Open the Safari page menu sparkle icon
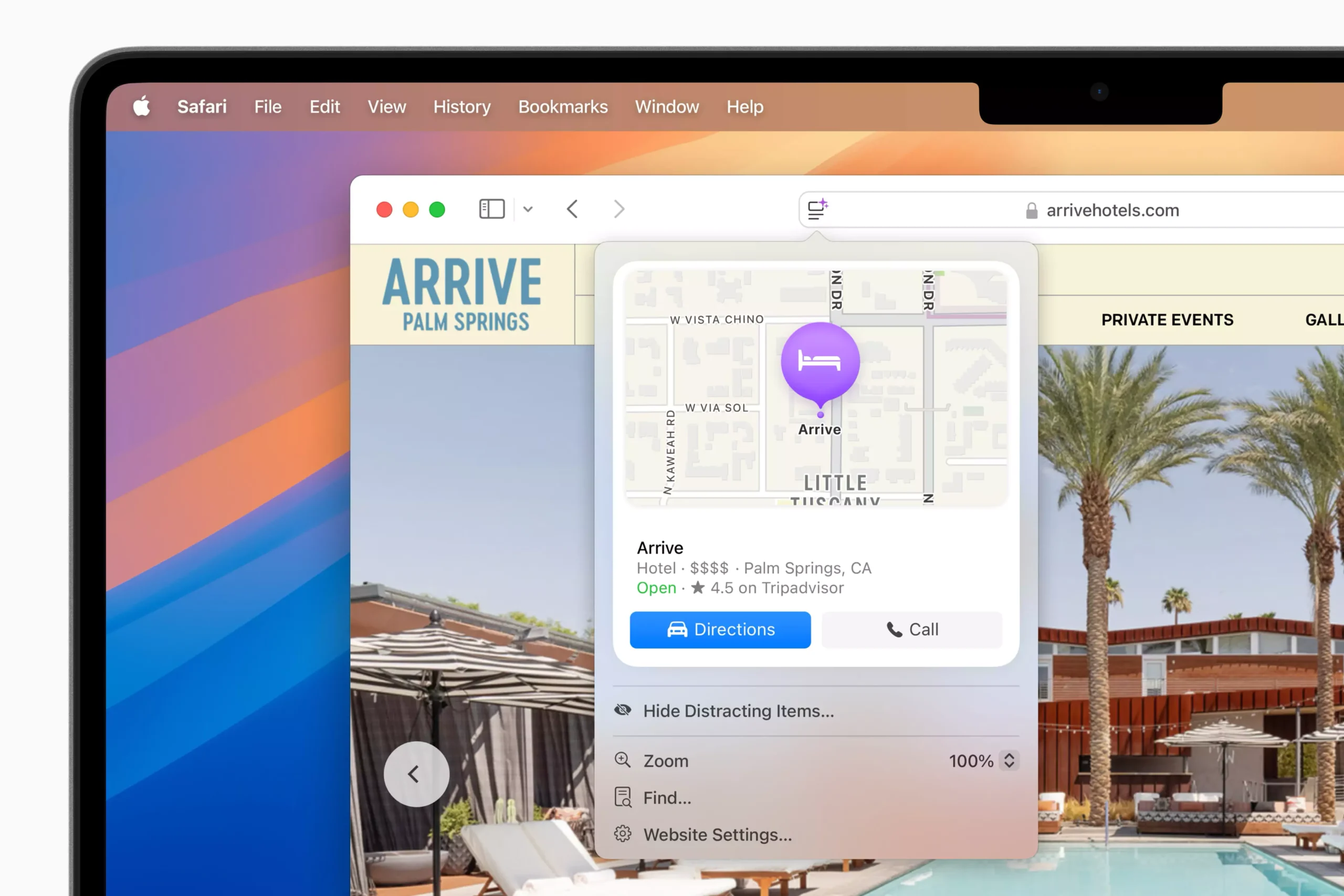This screenshot has height=896, width=1344. click(816, 209)
